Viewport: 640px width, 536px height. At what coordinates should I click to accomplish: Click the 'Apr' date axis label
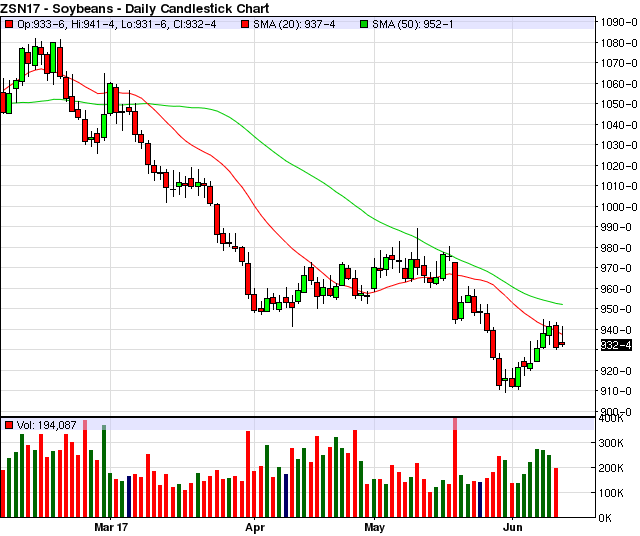tap(255, 527)
